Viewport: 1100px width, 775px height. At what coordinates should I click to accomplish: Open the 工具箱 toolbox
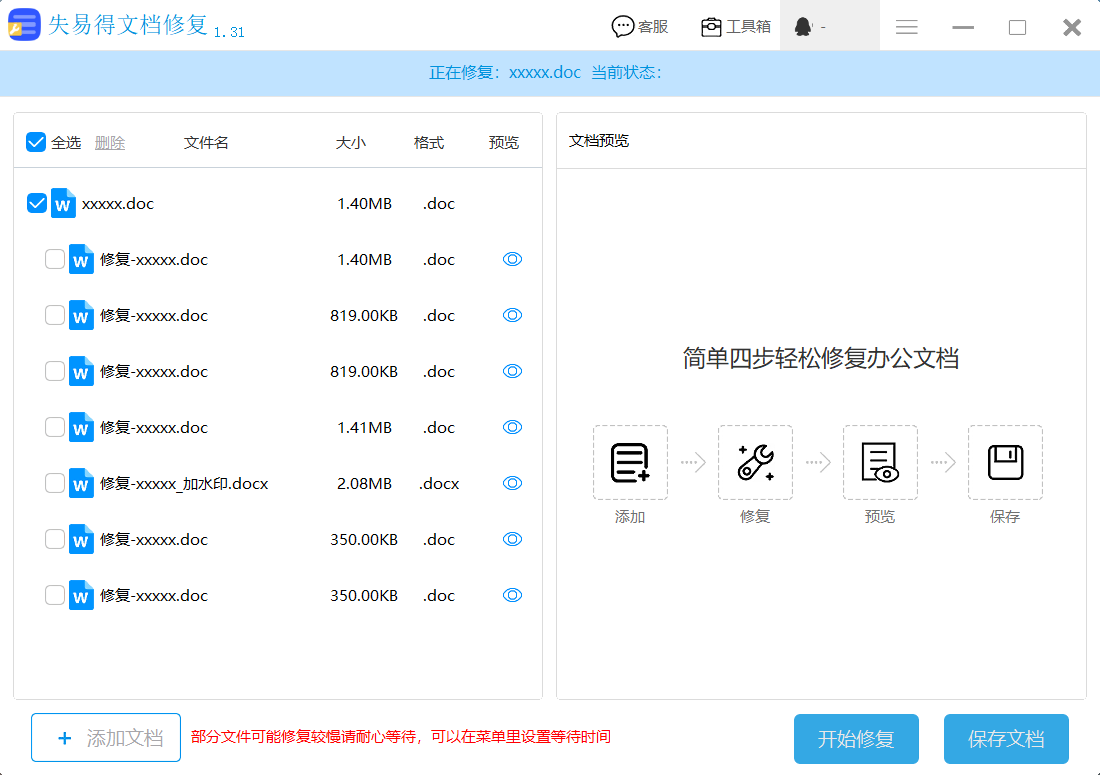736,27
